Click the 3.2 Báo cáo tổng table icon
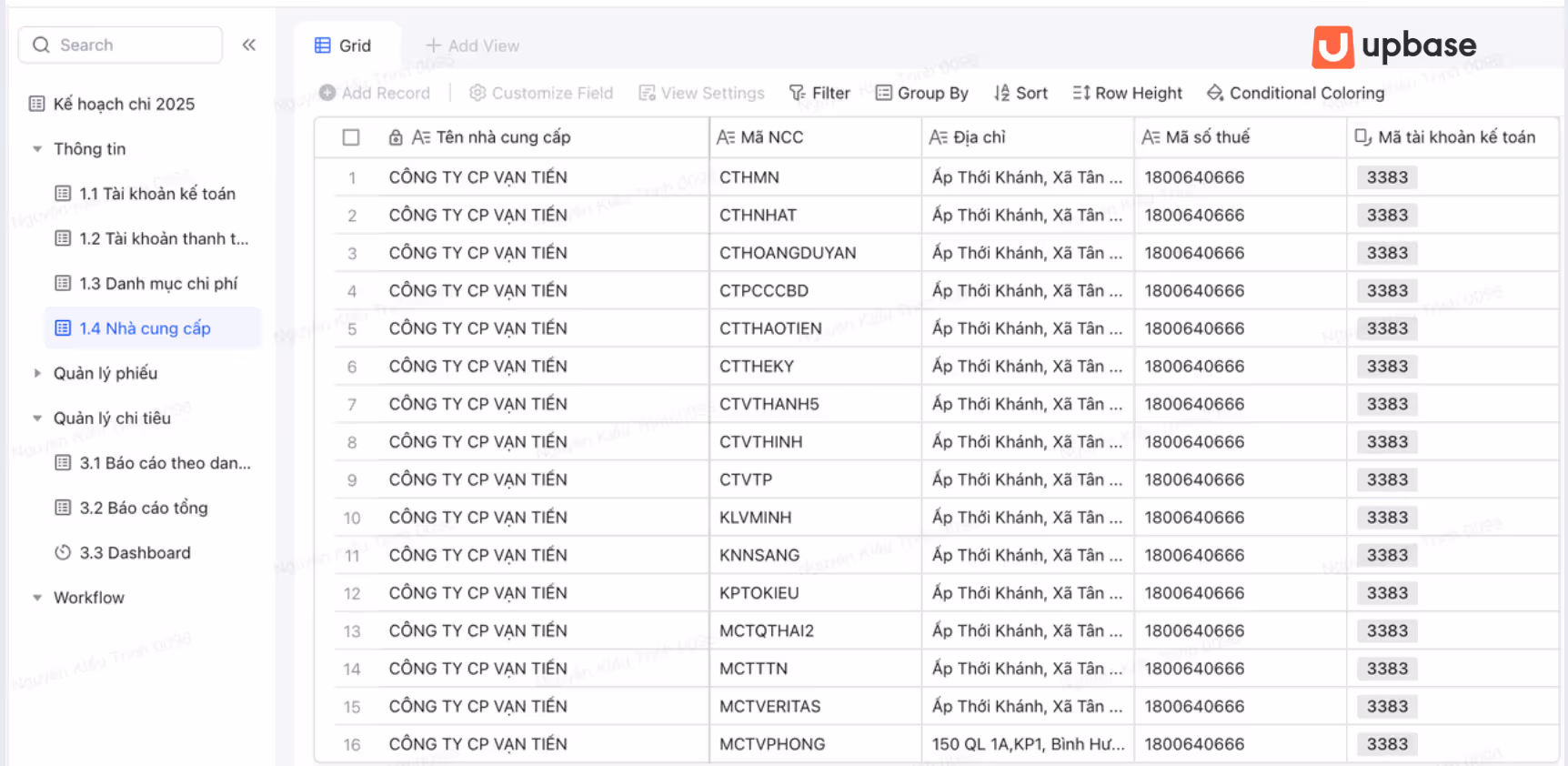1568x766 pixels. [63, 508]
